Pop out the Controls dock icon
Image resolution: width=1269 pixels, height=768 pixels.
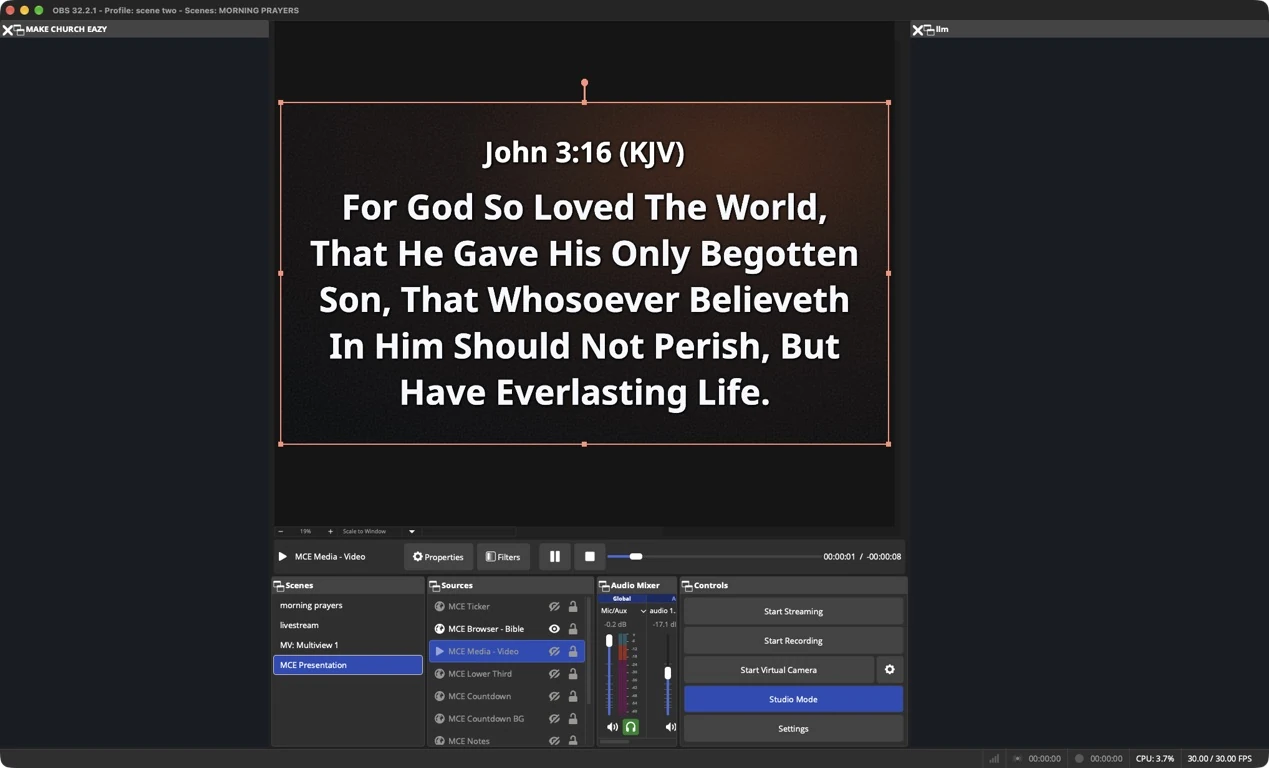point(687,586)
